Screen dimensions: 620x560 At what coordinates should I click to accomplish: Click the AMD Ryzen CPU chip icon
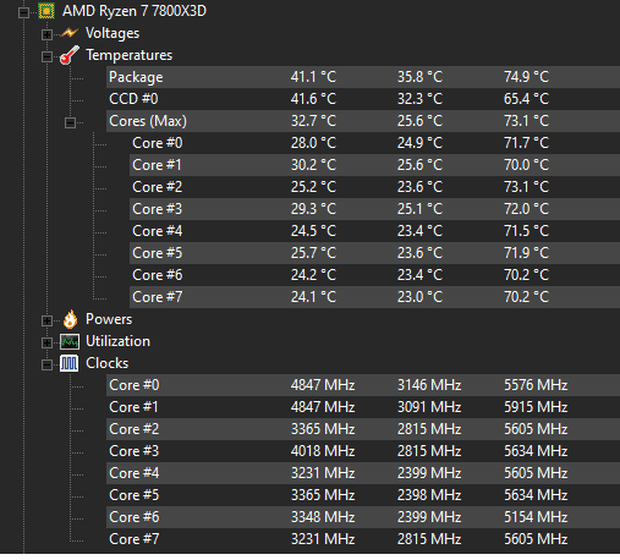tap(46, 11)
